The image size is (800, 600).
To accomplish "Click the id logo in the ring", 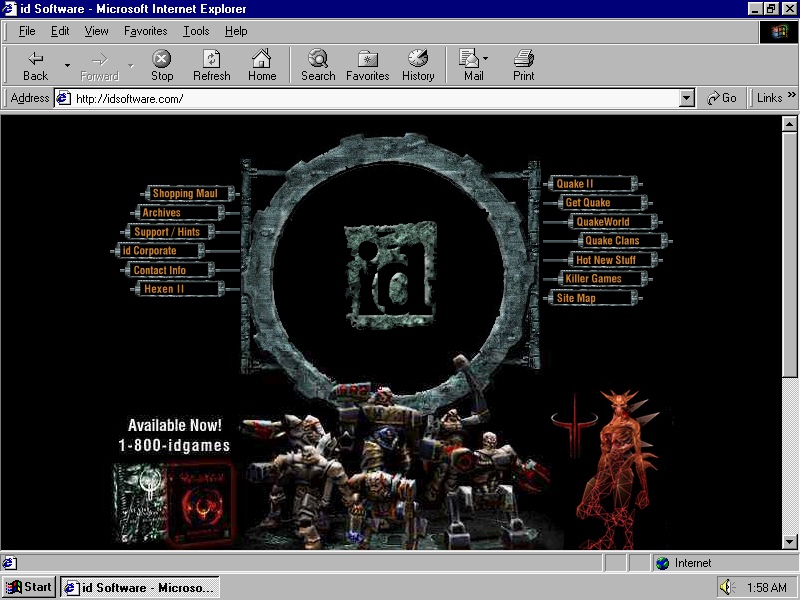I will coord(392,273).
